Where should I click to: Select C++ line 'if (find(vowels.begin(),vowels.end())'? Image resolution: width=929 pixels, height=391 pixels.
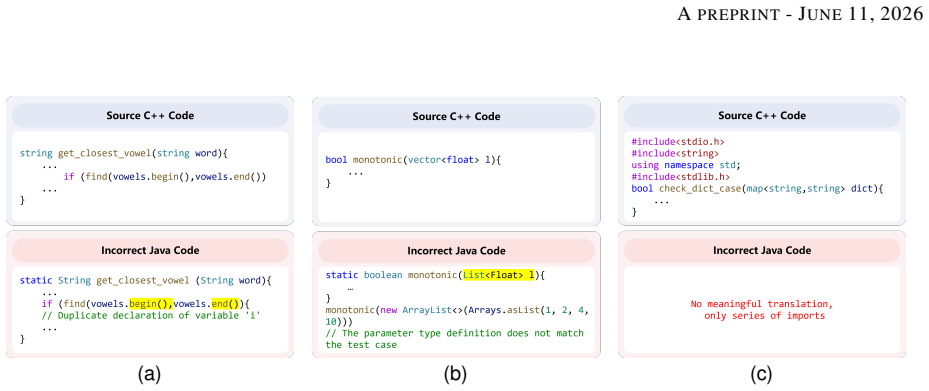[x=165, y=177]
